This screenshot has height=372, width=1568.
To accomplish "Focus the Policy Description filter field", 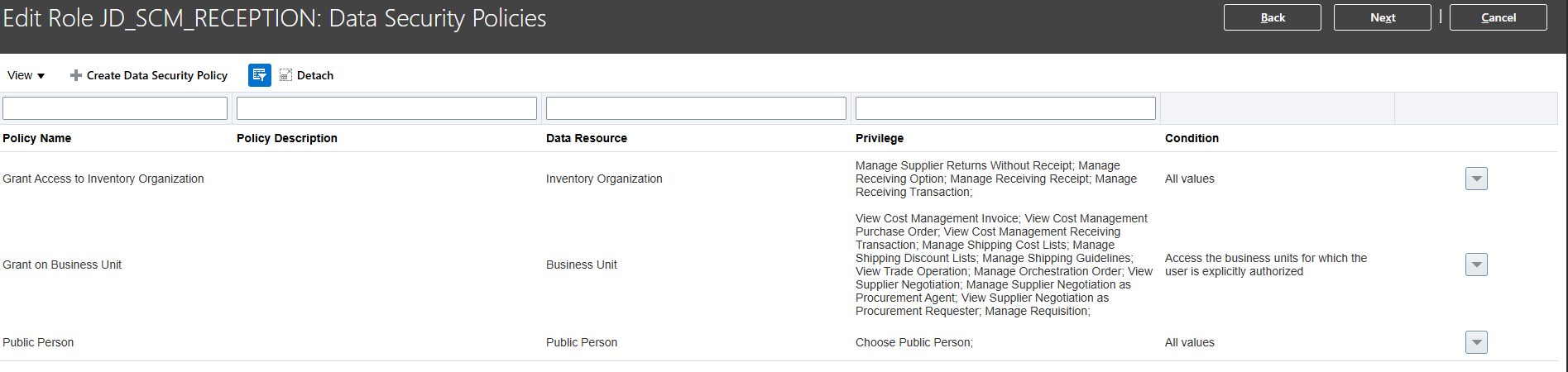I will pos(386,108).
